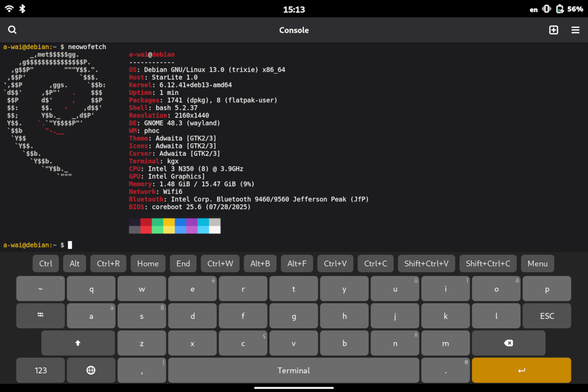Tap the vibration mode status icon
Viewport: 588px width, 392px height.
click(546, 9)
